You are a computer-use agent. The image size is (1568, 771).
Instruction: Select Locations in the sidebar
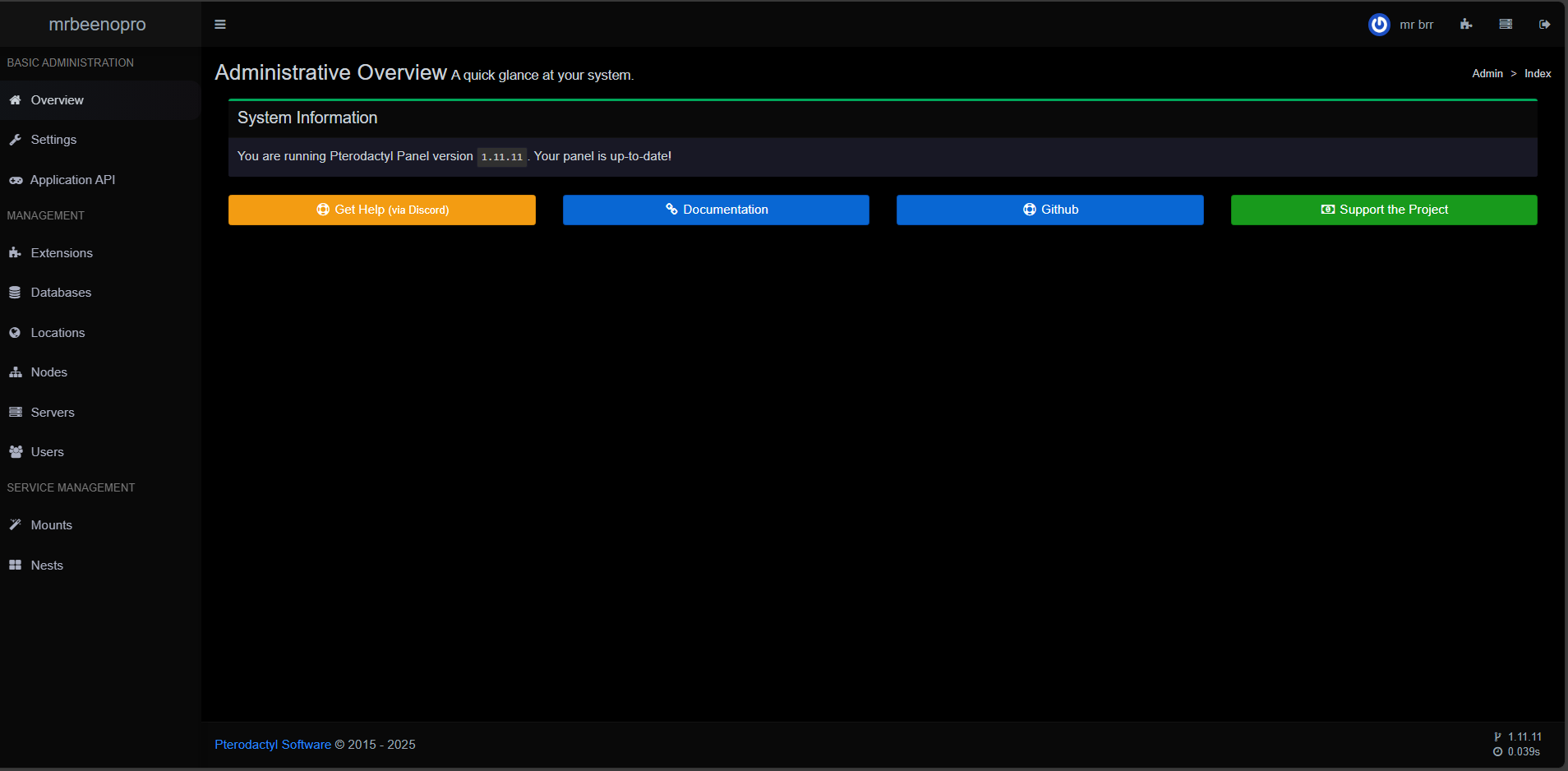click(58, 333)
